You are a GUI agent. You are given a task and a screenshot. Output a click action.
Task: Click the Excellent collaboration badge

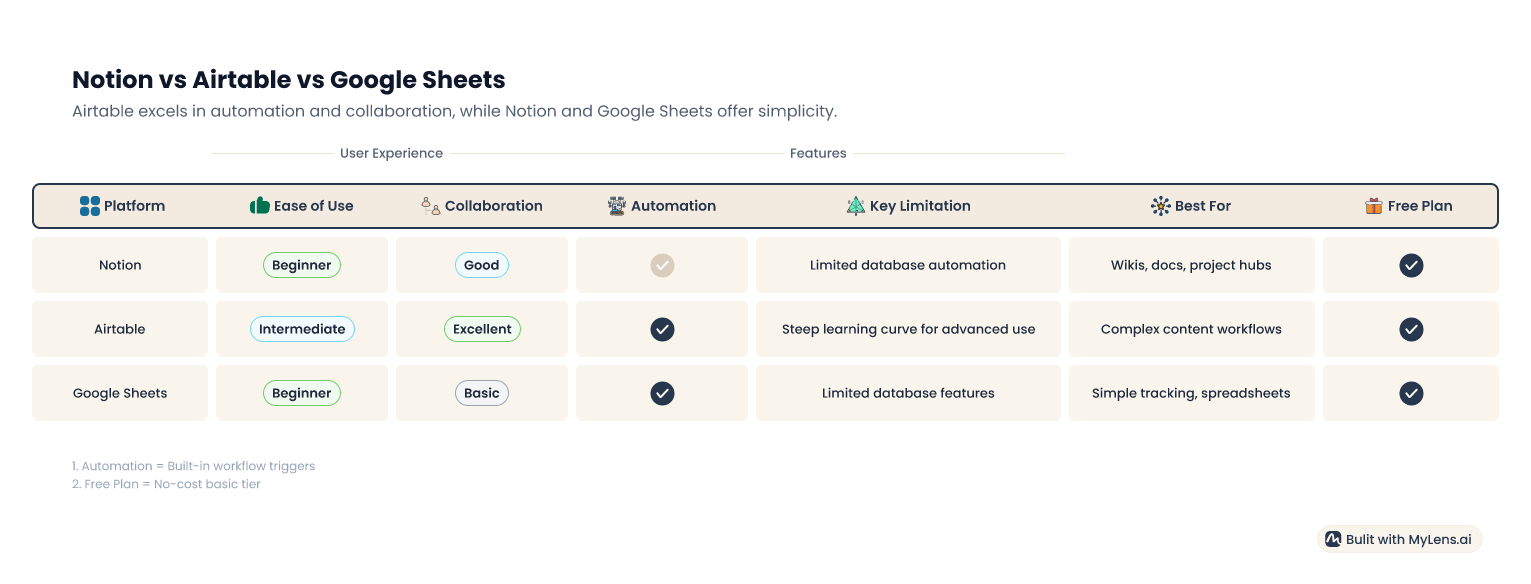click(x=482, y=329)
